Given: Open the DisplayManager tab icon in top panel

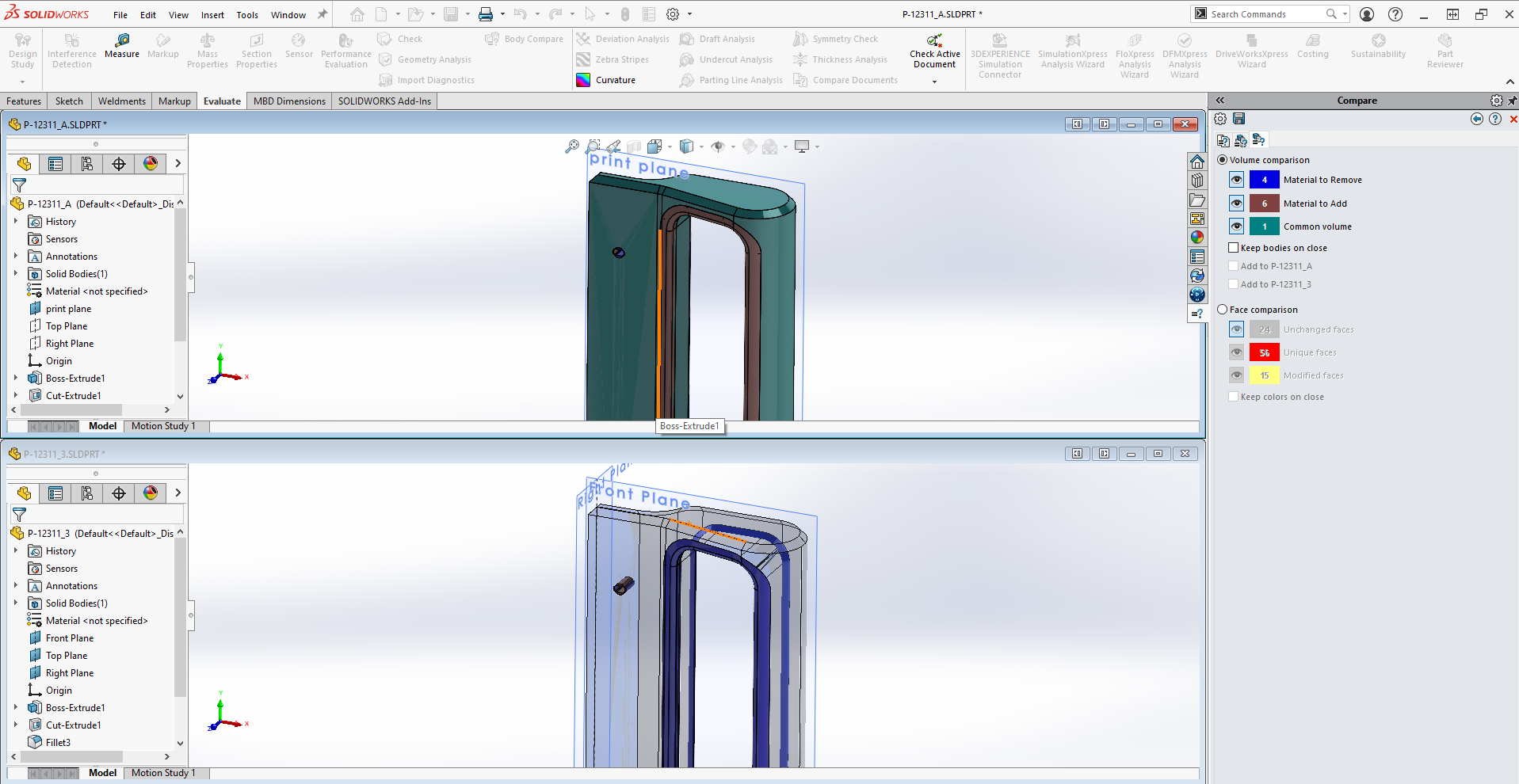Looking at the screenshot, I should point(151,164).
